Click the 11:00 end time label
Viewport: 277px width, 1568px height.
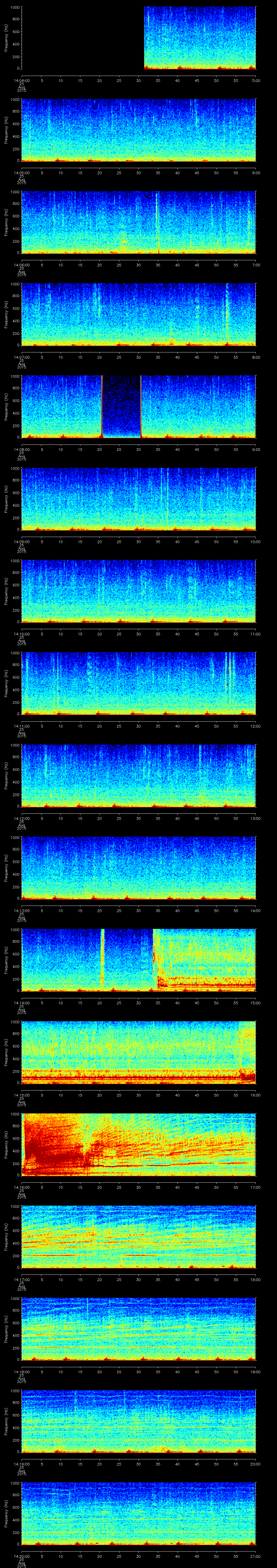(x=255, y=634)
